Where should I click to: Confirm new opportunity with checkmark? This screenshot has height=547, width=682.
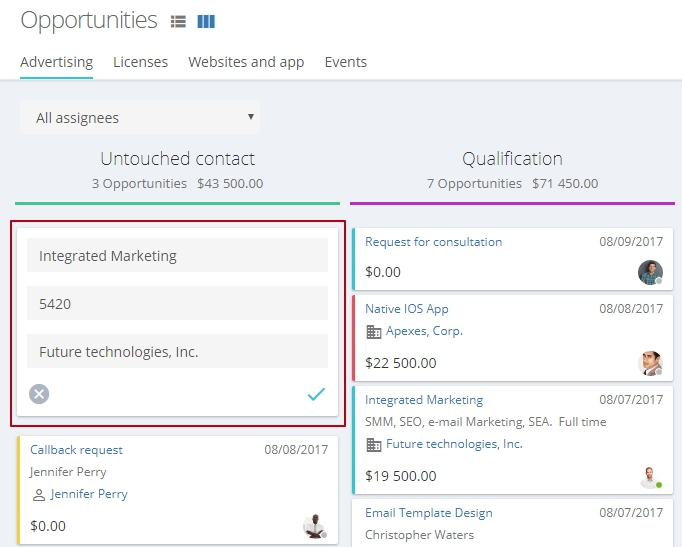point(316,394)
